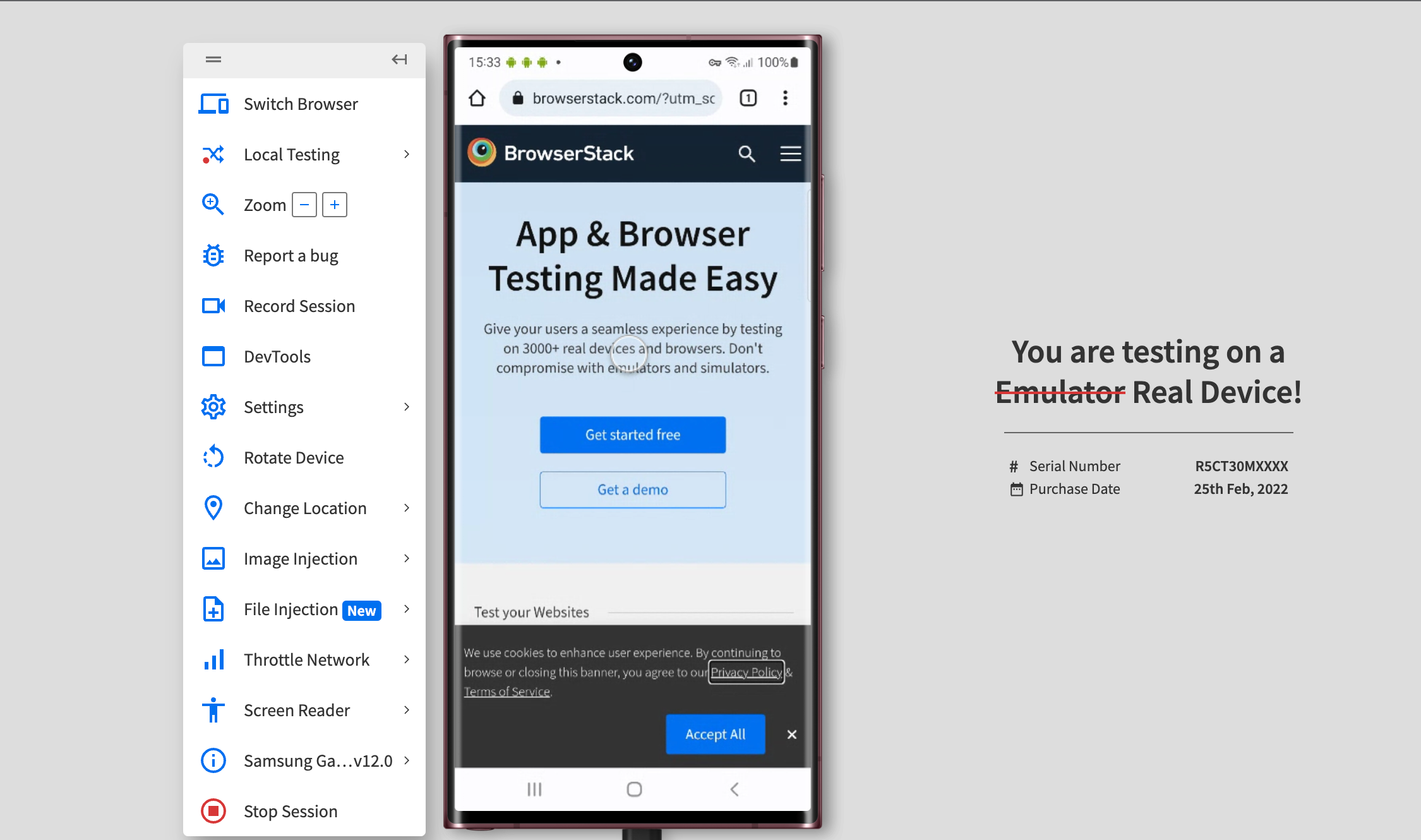
Task: Click the Screen Reader icon
Action: [x=213, y=710]
